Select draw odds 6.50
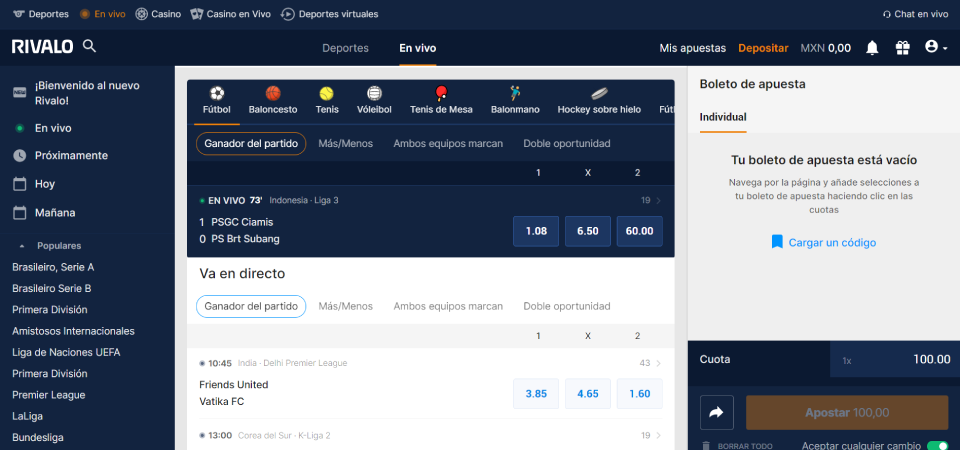The image size is (960, 450). coord(588,231)
